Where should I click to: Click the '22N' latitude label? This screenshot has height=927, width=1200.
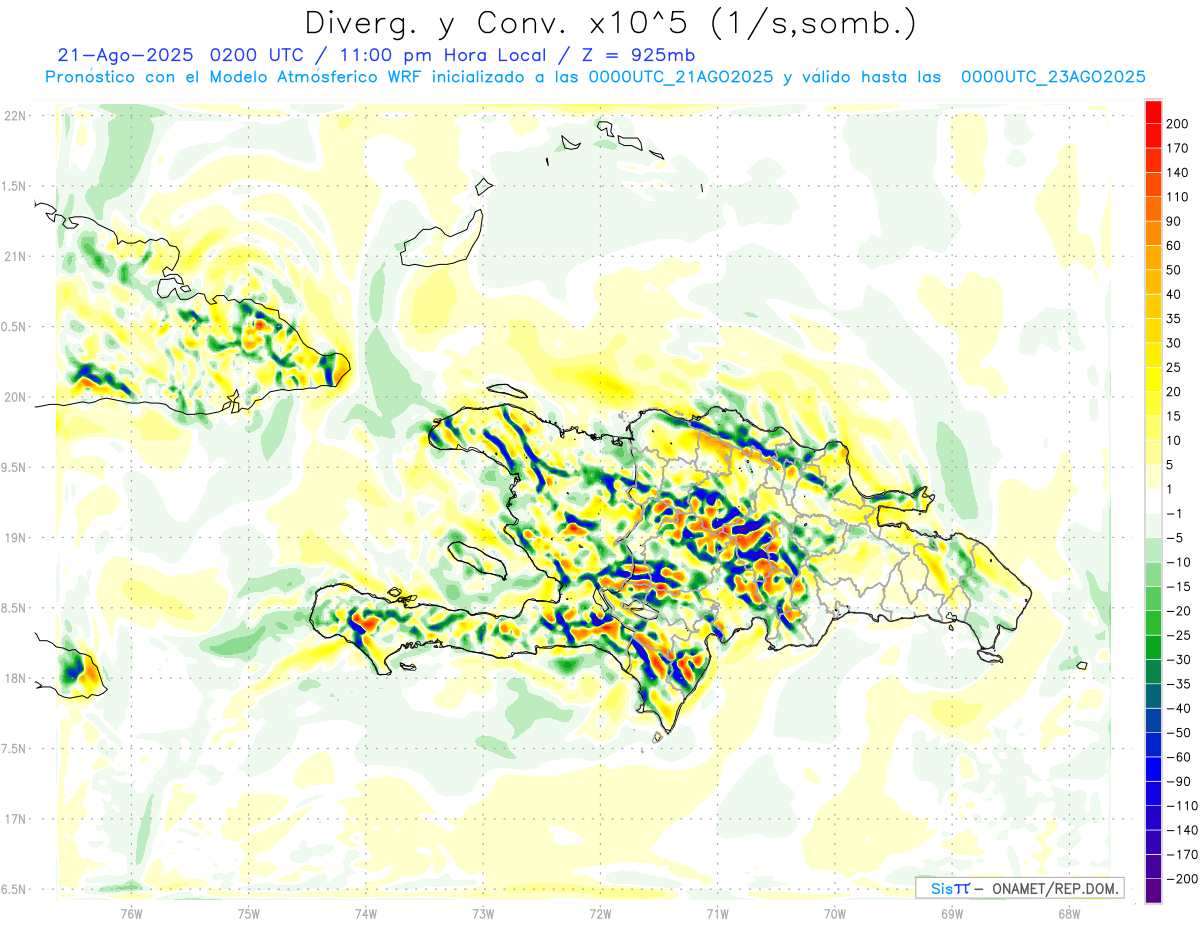point(14,116)
